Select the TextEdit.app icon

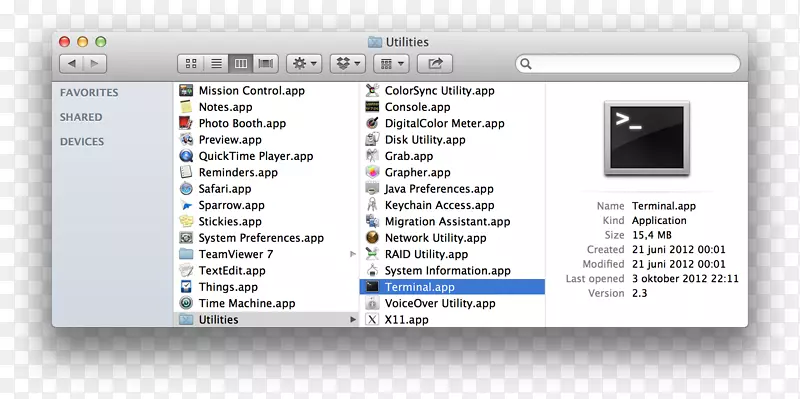click(x=186, y=270)
